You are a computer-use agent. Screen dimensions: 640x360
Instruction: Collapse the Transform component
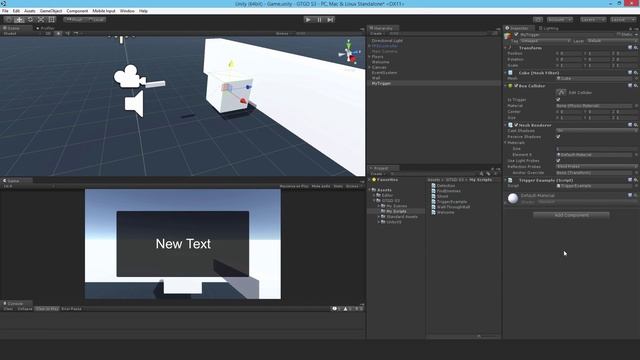(506, 48)
